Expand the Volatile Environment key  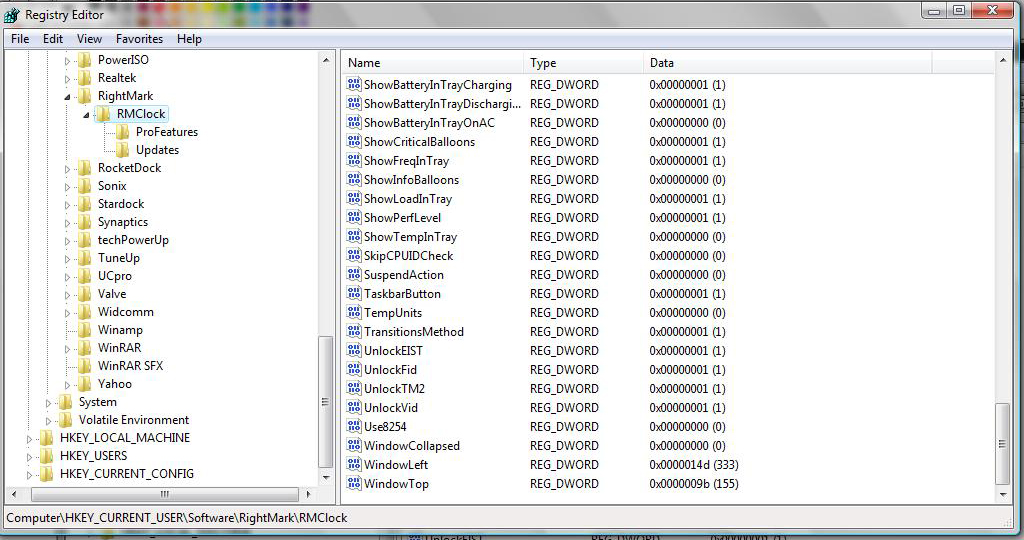point(48,421)
